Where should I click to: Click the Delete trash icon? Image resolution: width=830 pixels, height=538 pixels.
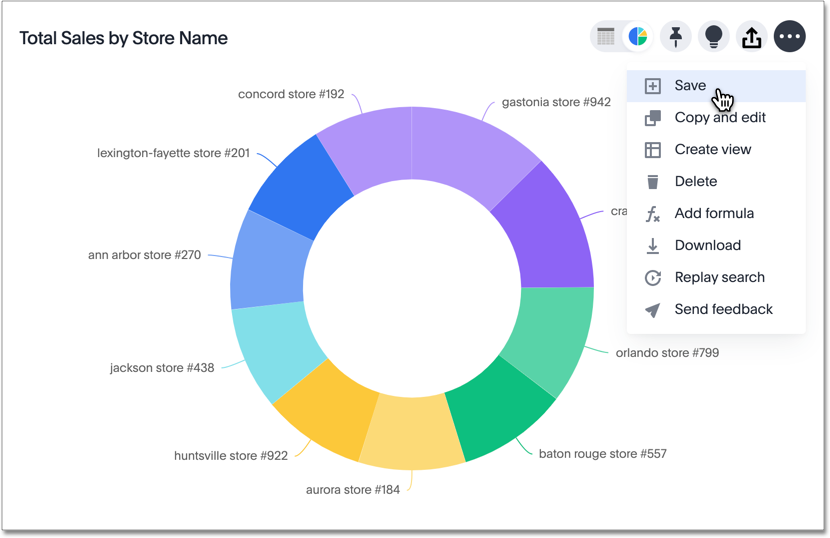pos(653,182)
